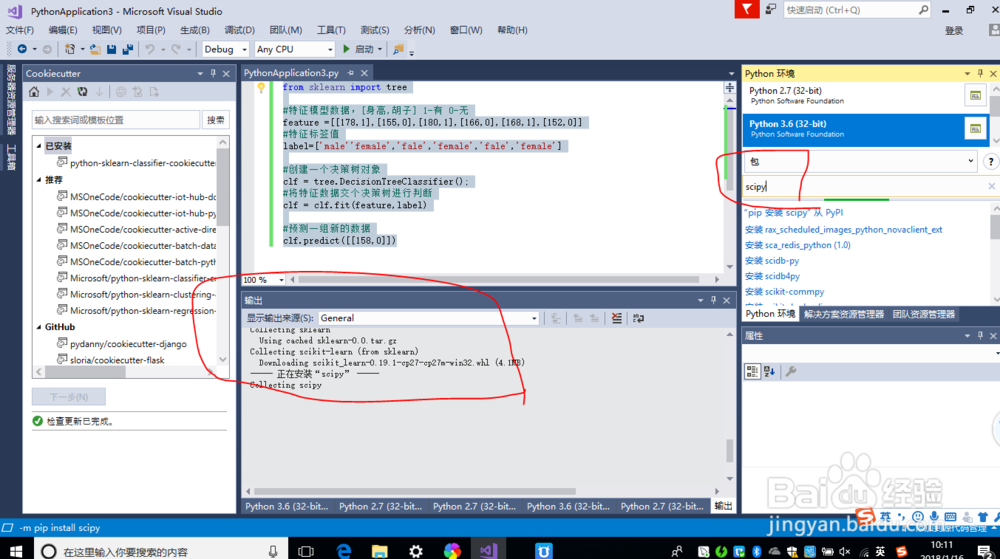Click the green Start debugging button

pos(346,49)
